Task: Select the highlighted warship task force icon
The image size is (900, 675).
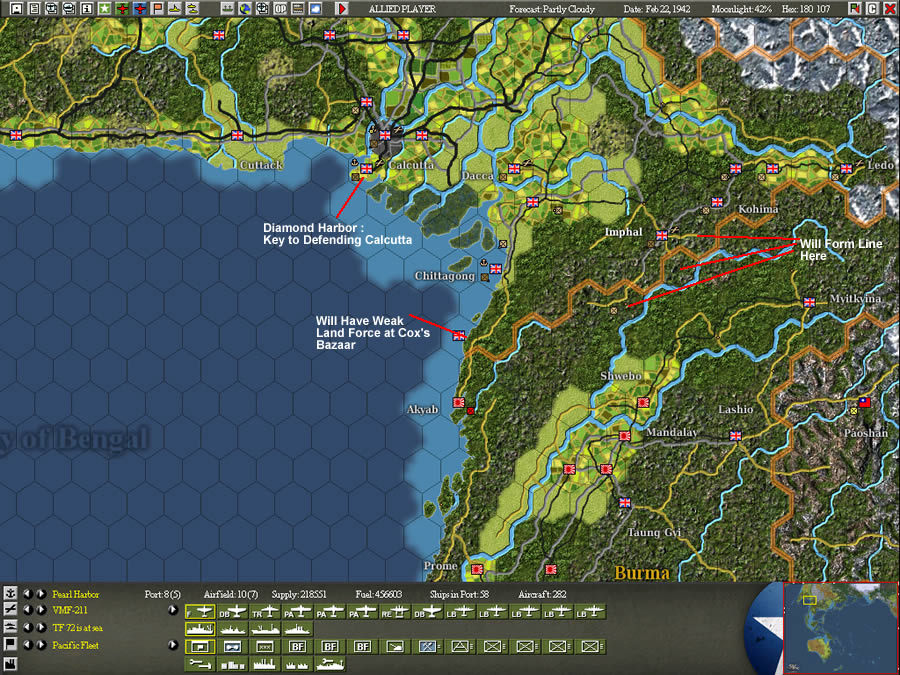Action: [200, 629]
